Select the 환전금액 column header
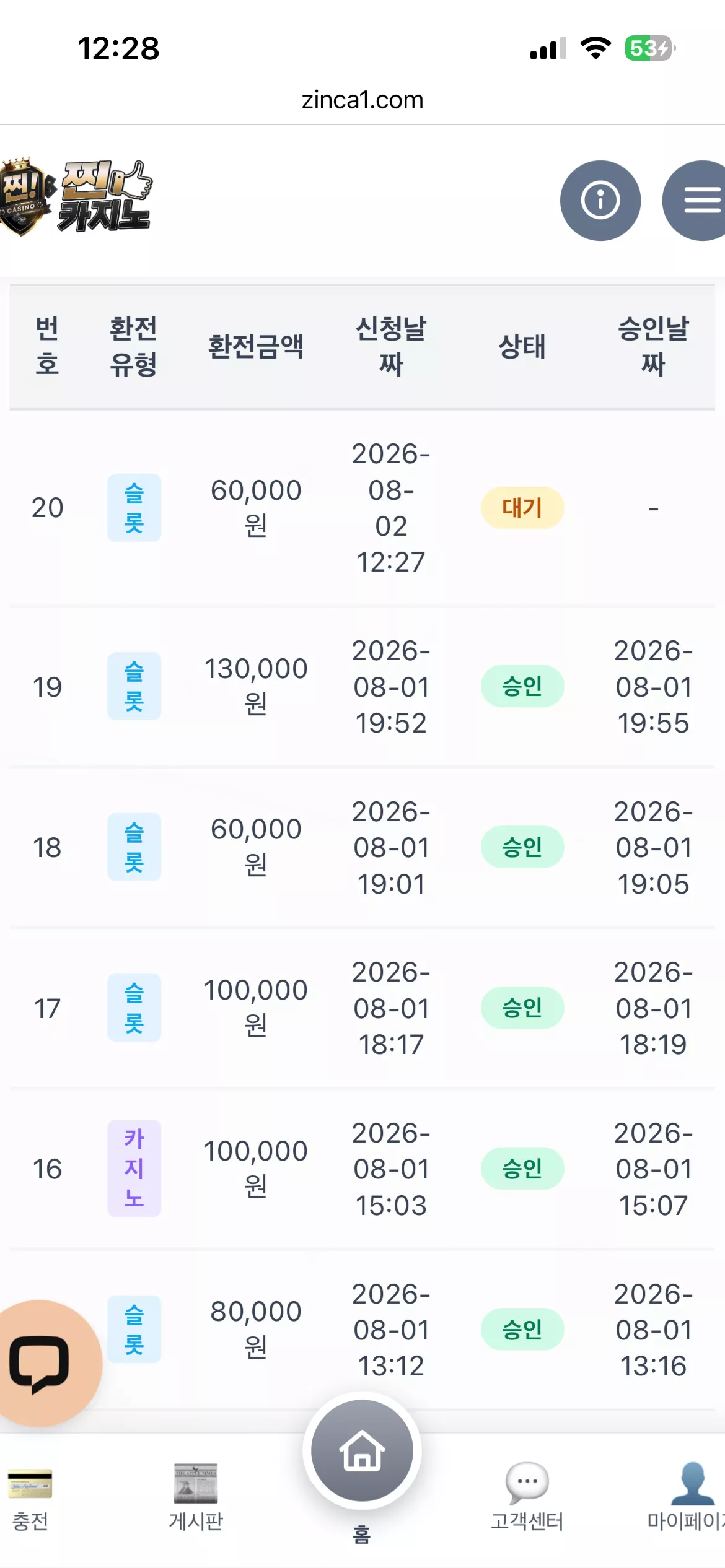 coord(256,346)
